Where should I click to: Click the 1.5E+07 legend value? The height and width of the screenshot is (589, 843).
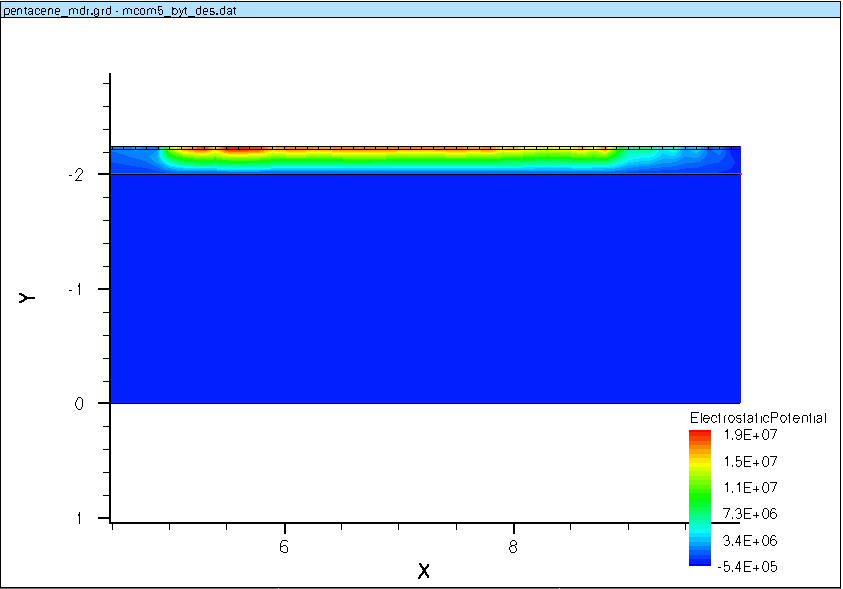(x=743, y=462)
